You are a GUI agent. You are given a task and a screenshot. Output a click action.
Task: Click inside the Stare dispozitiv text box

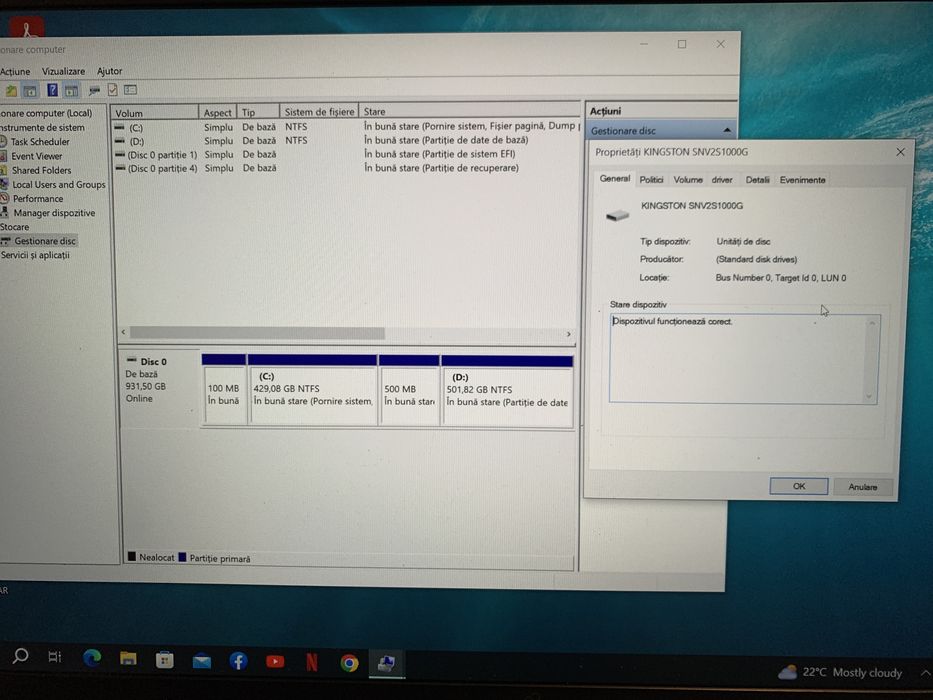[738, 359]
